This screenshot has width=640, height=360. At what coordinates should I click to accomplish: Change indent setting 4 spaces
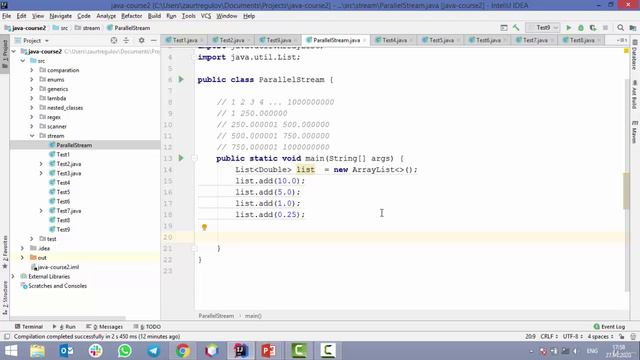coord(600,337)
